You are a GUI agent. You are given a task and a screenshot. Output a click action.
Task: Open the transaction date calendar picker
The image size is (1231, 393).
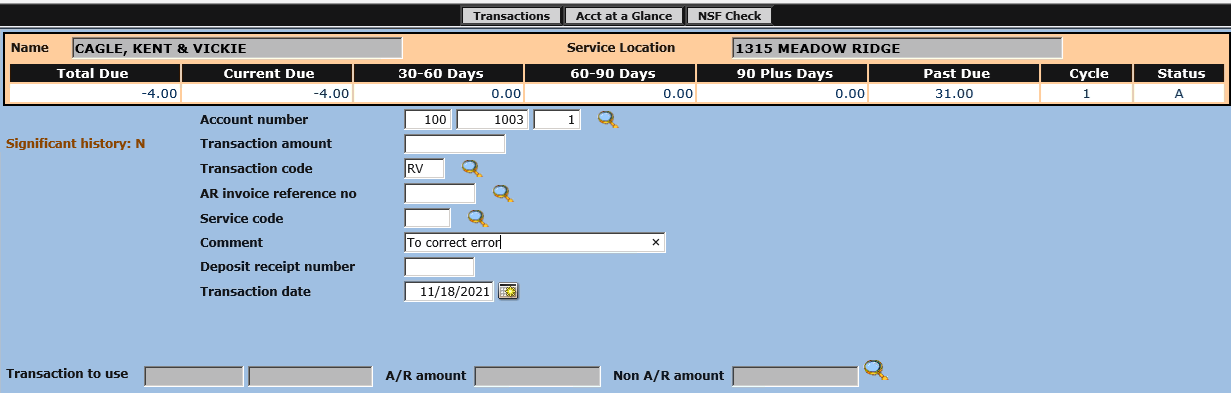coord(509,291)
